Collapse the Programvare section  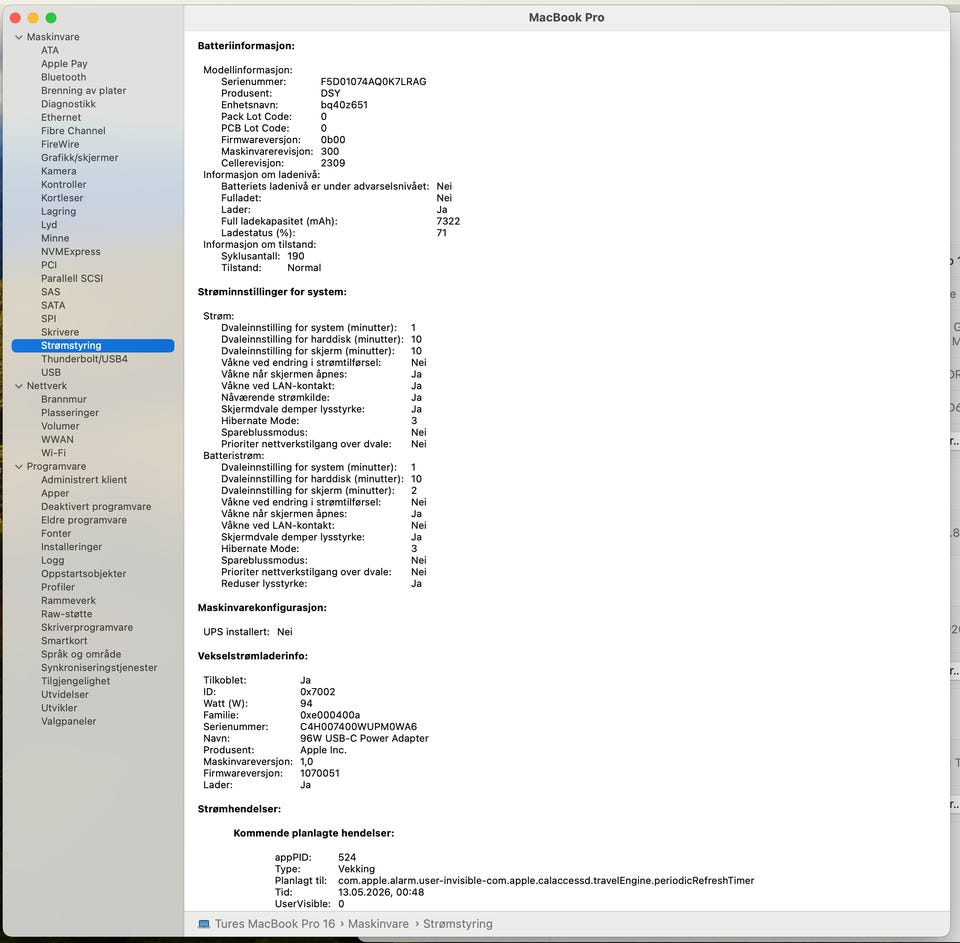19,467
